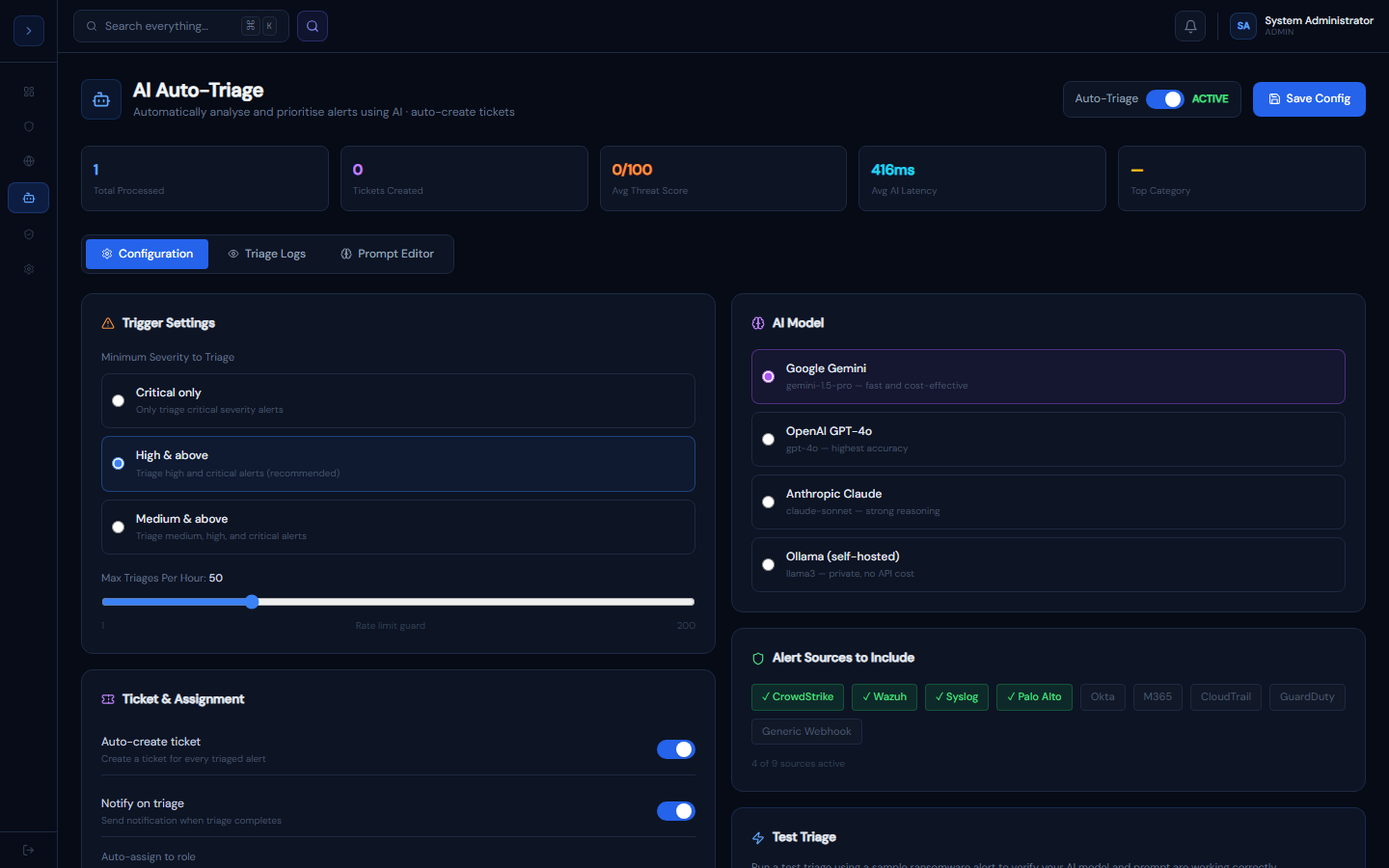This screenshot has width=1389, height=868.
Task: Enable the GuardDuty alert source
Action: tap(1307, 697)
